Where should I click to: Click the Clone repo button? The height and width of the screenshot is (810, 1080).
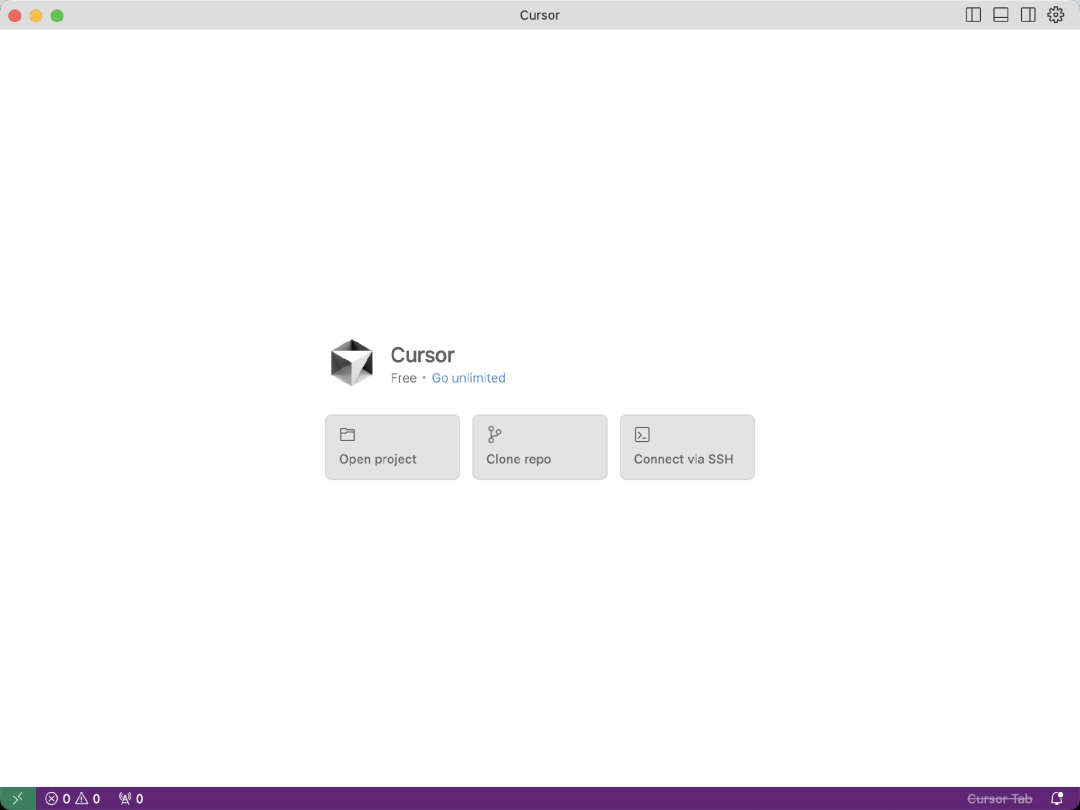click(x=539, y=447)
